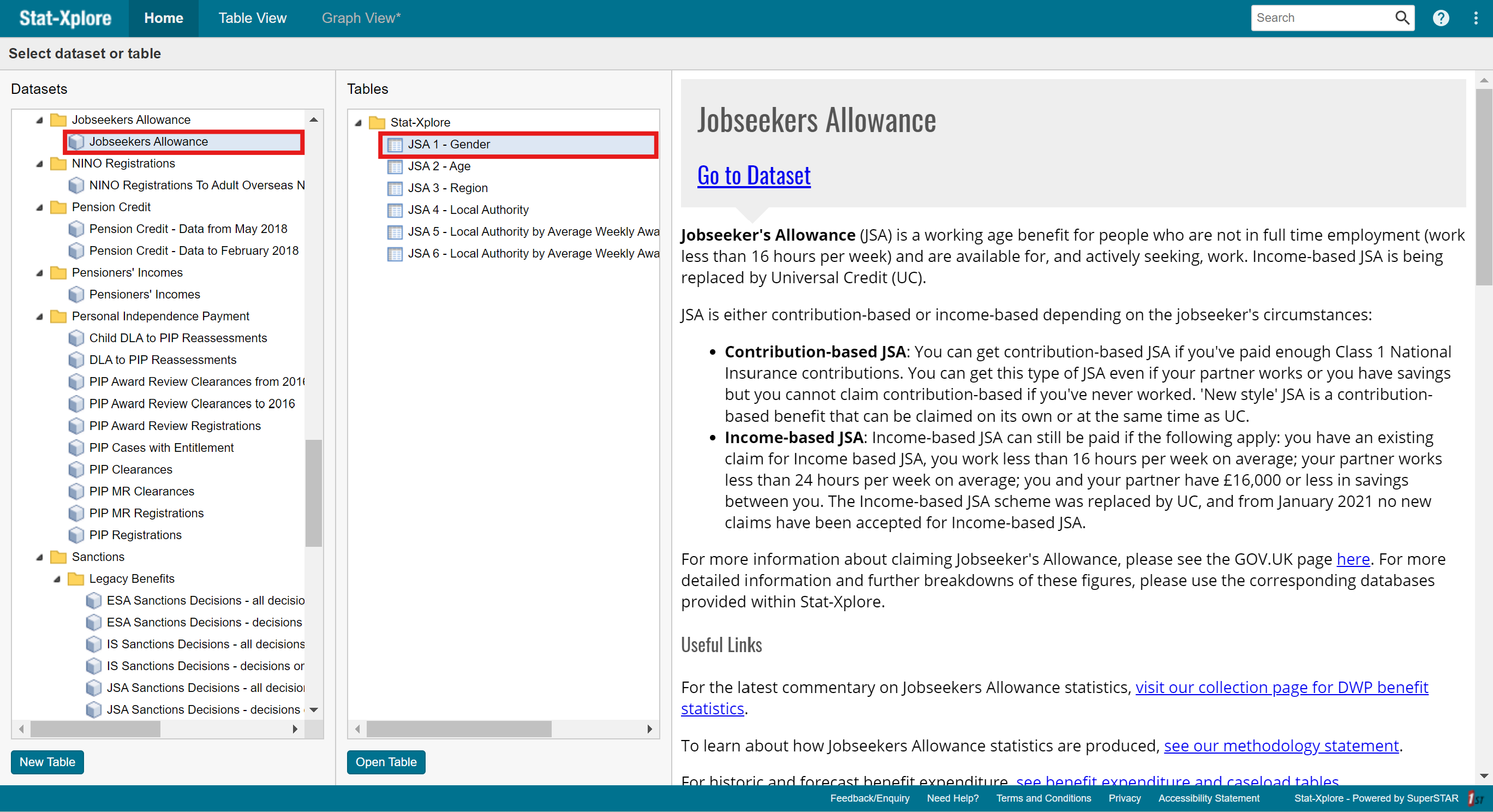Click the JSA 4 - Local Authority table icon
This screenshot has width=1493, height=812.
click(395, 211)
